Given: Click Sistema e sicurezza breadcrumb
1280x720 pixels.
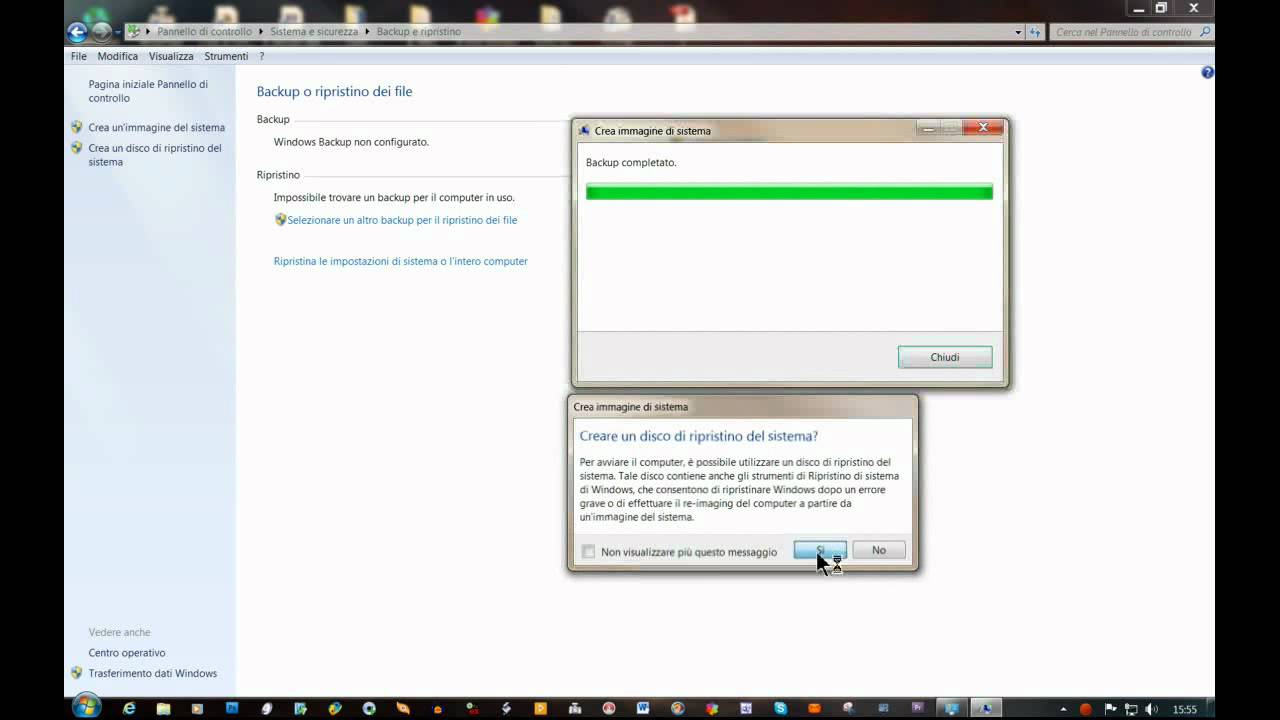Looking at the screenshot, I should [x=314, y=32].
